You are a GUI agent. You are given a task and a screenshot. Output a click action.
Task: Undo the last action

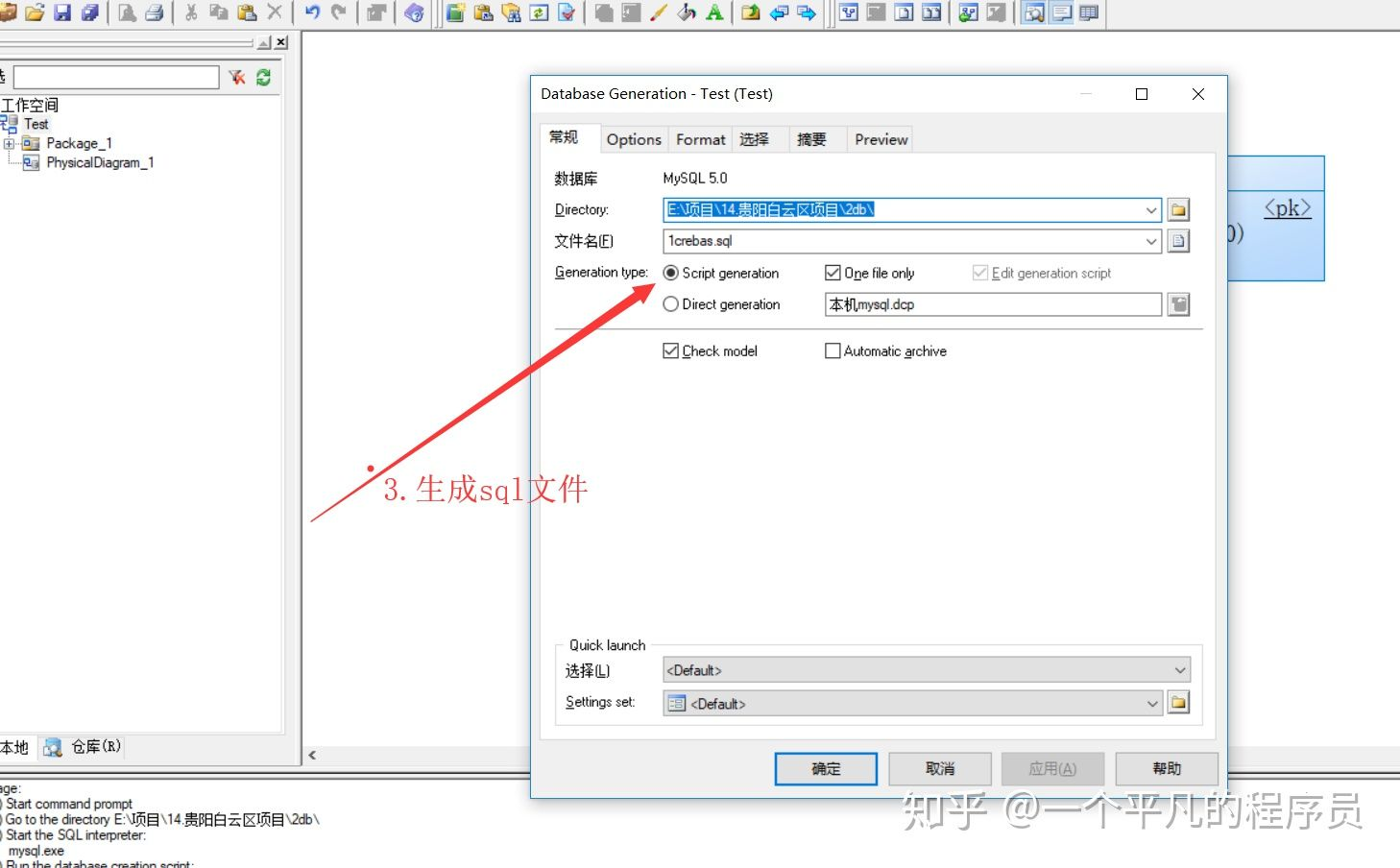click(x=312, y=12)
